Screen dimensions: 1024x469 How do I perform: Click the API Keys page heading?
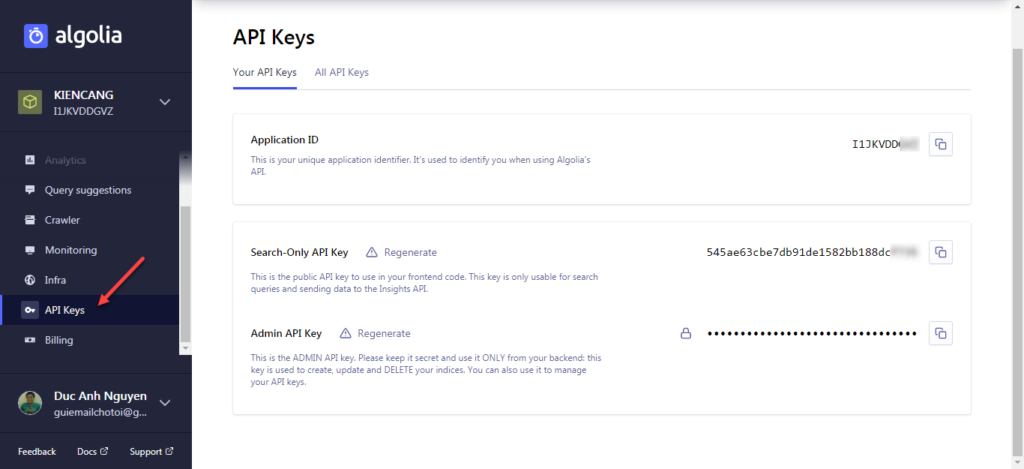coord(274,38)
